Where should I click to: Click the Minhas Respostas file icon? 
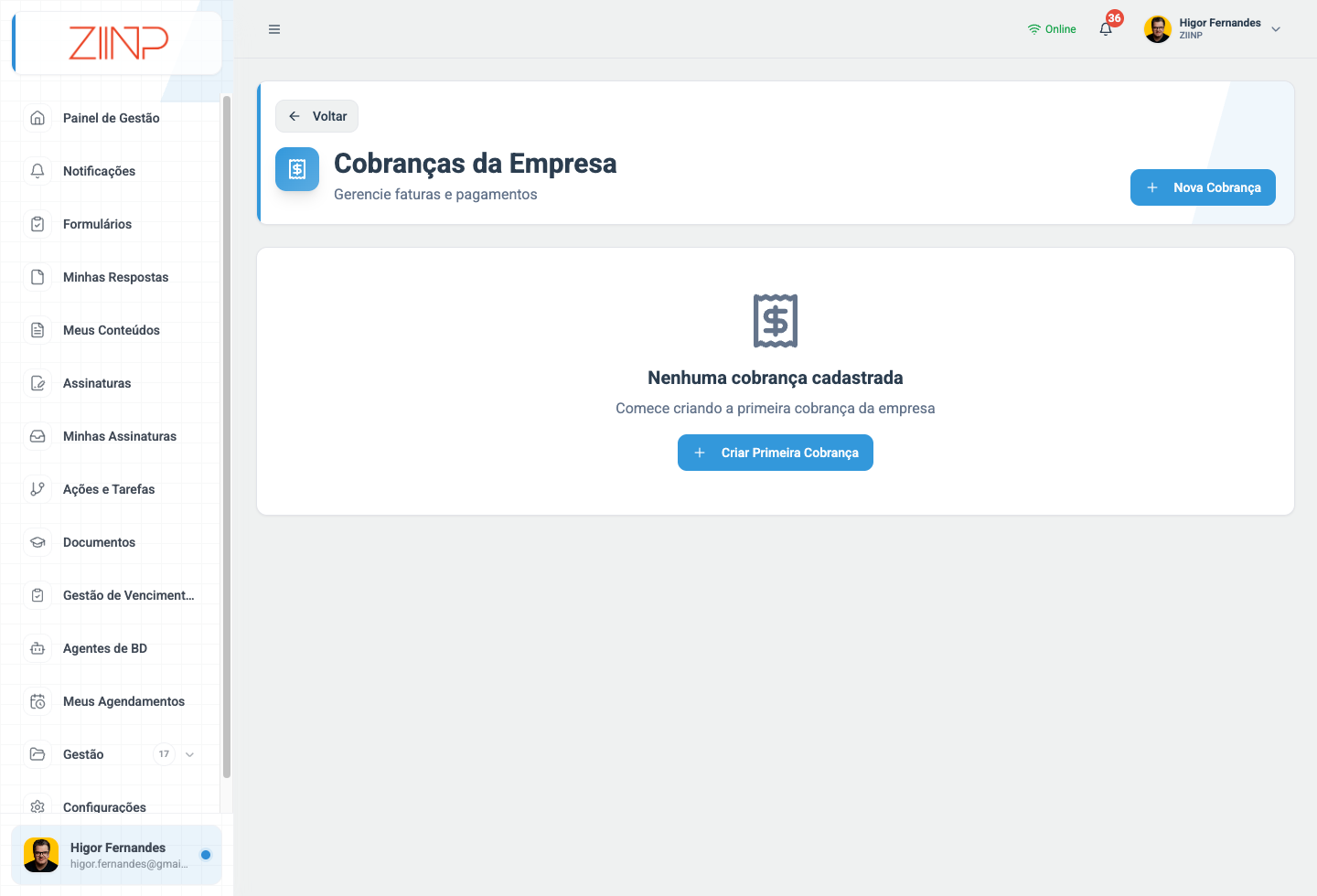coord(37,277)
